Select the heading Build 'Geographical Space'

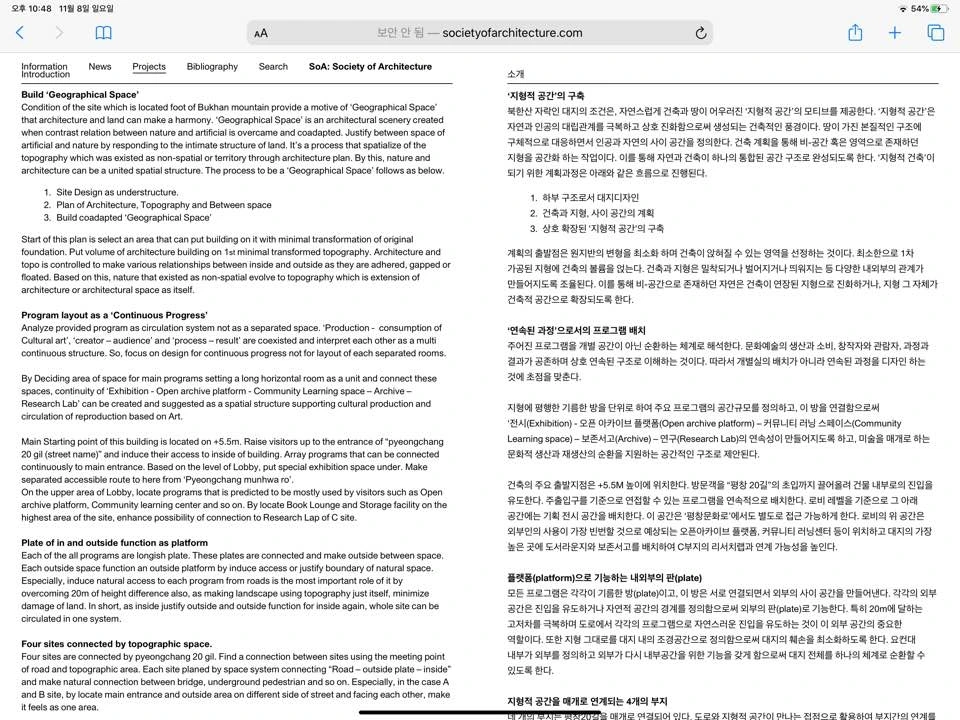[x=80, y=94]
